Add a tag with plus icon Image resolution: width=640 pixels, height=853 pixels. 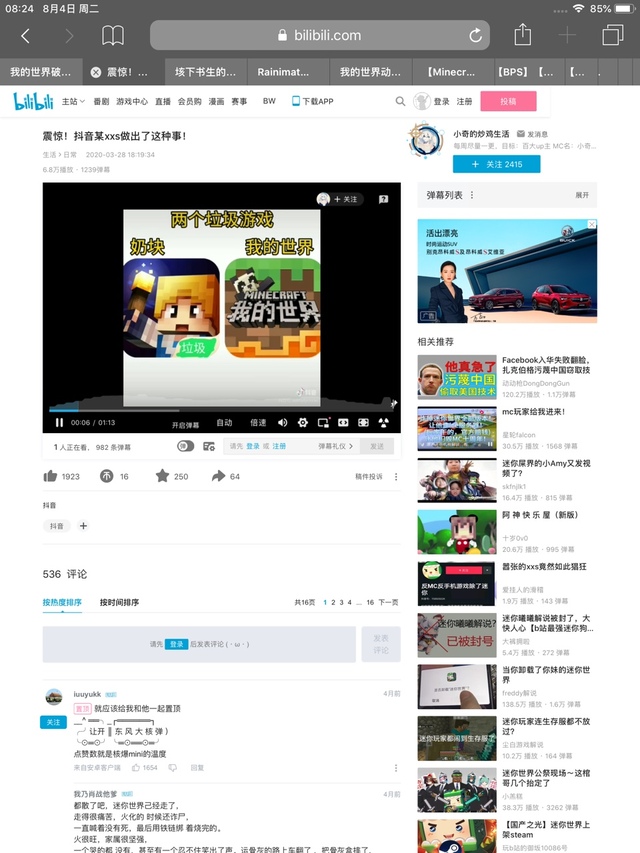(x=83, y=526)
